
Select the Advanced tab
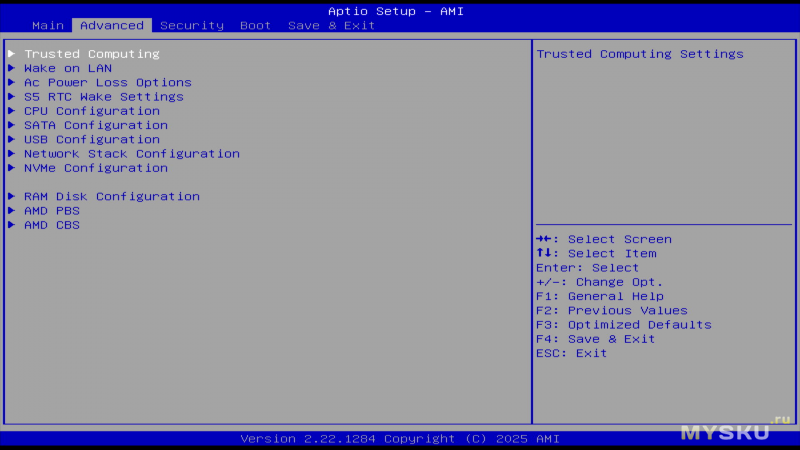111,25
